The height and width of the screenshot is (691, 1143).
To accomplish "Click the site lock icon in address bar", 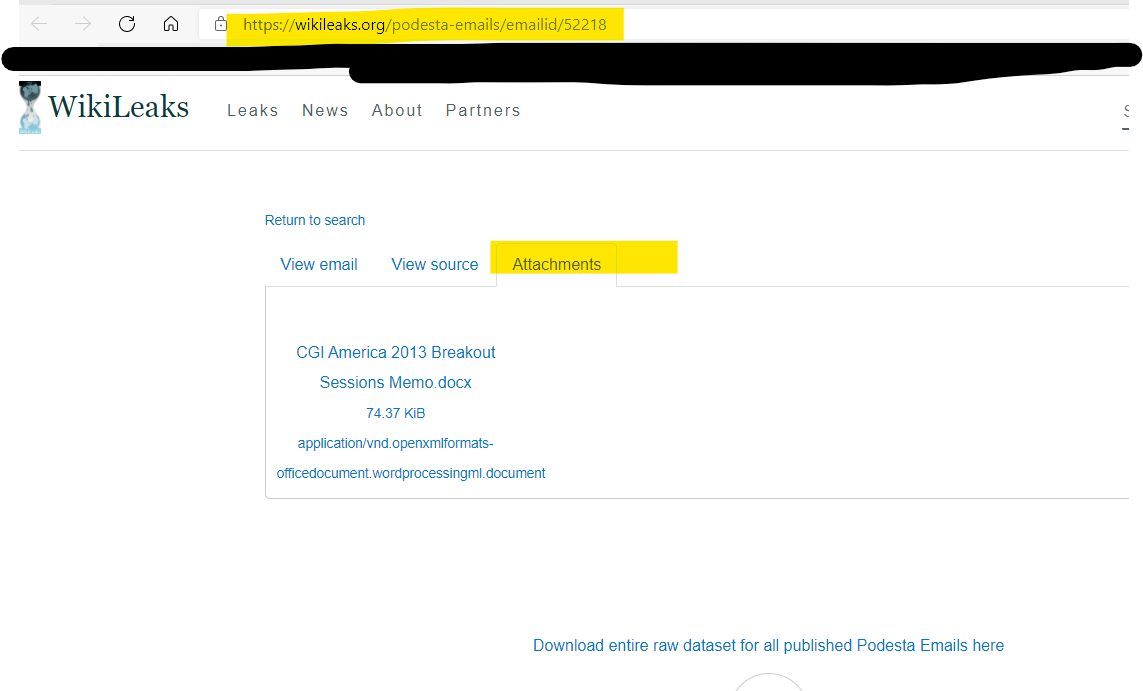I will coord(221,24).
